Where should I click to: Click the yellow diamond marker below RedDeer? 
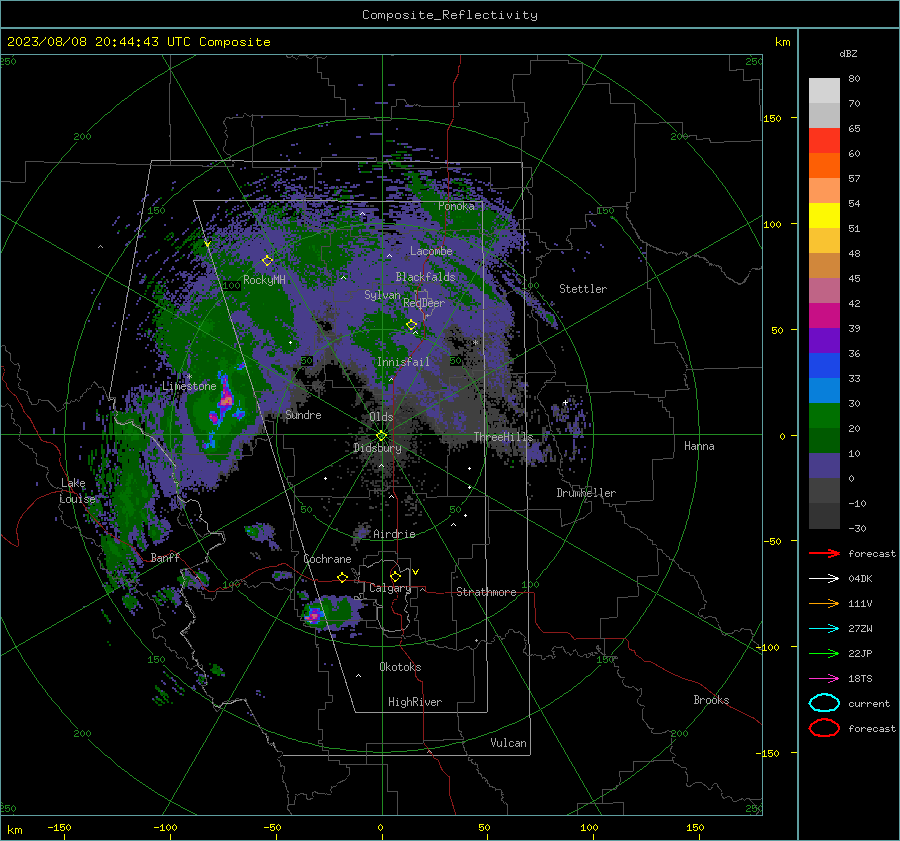pyautogui.click(x=412, y=325)
